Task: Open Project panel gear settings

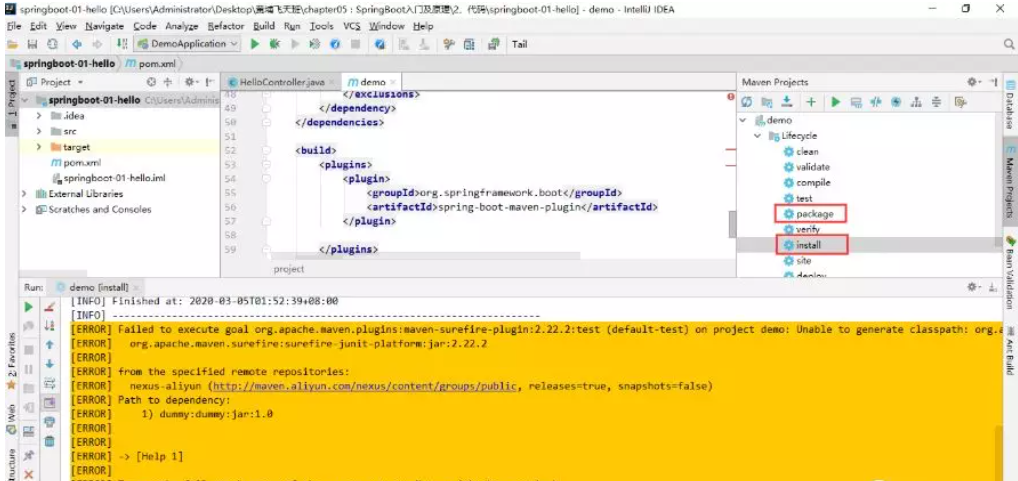Action: pyautogui.click(x=190, y=82)
